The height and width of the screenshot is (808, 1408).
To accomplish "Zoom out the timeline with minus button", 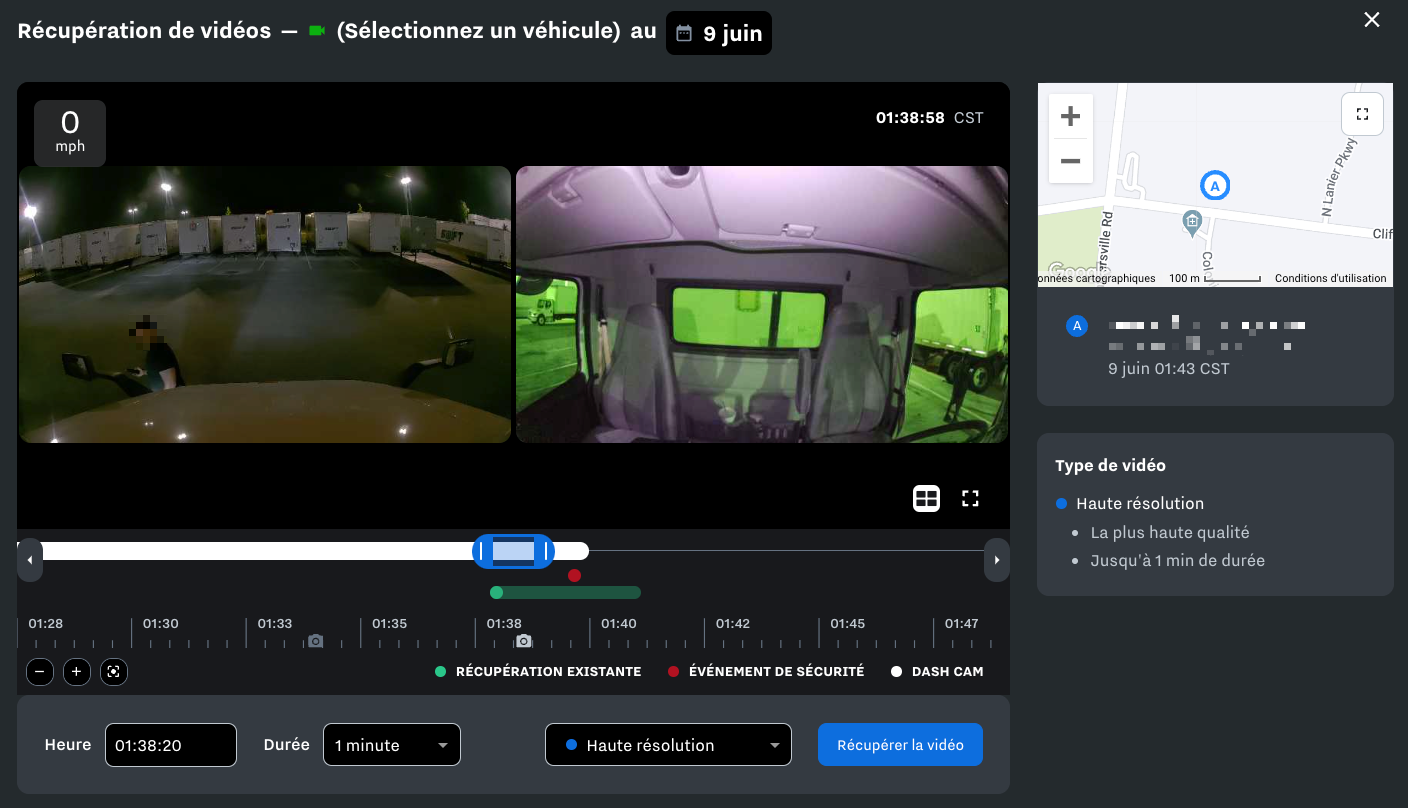I will (x=39, y=672).
